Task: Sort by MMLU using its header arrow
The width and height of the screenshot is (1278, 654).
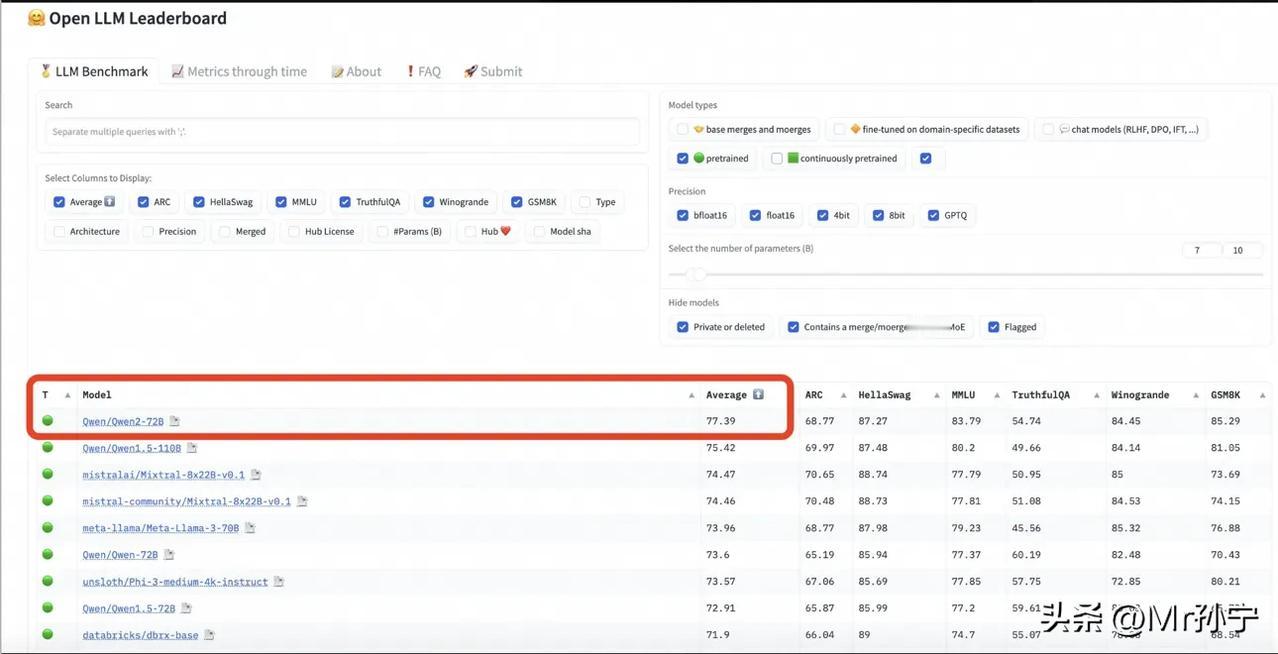Action: point(997,395)
